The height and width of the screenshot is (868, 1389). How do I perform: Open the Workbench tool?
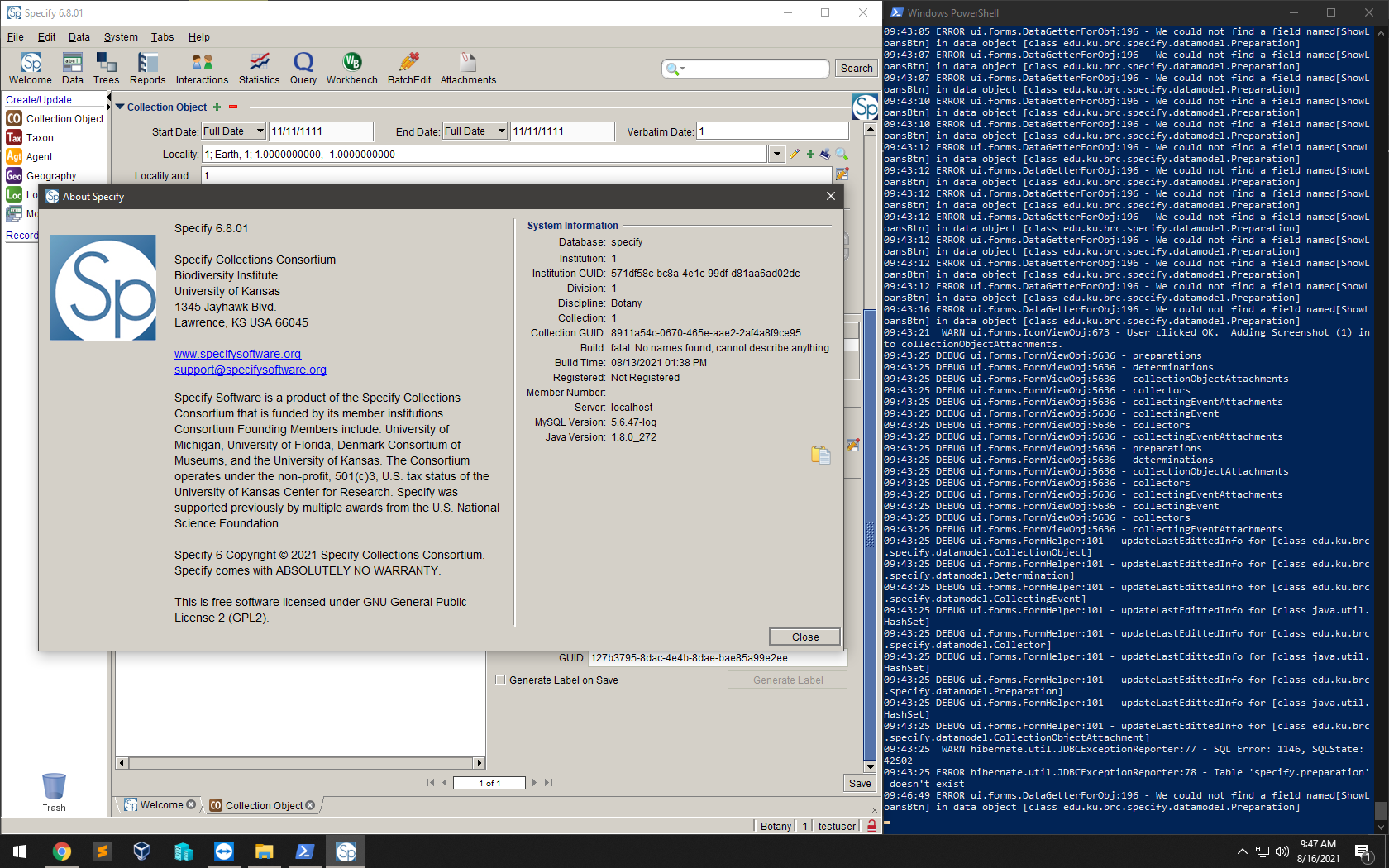click(x=351, y=68)
